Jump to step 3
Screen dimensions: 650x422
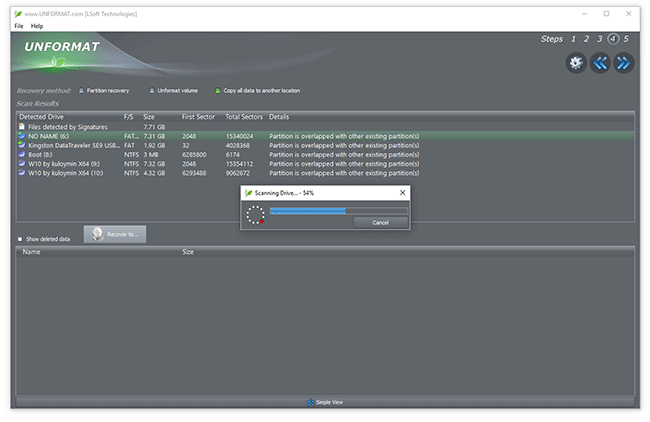point(599,39)
